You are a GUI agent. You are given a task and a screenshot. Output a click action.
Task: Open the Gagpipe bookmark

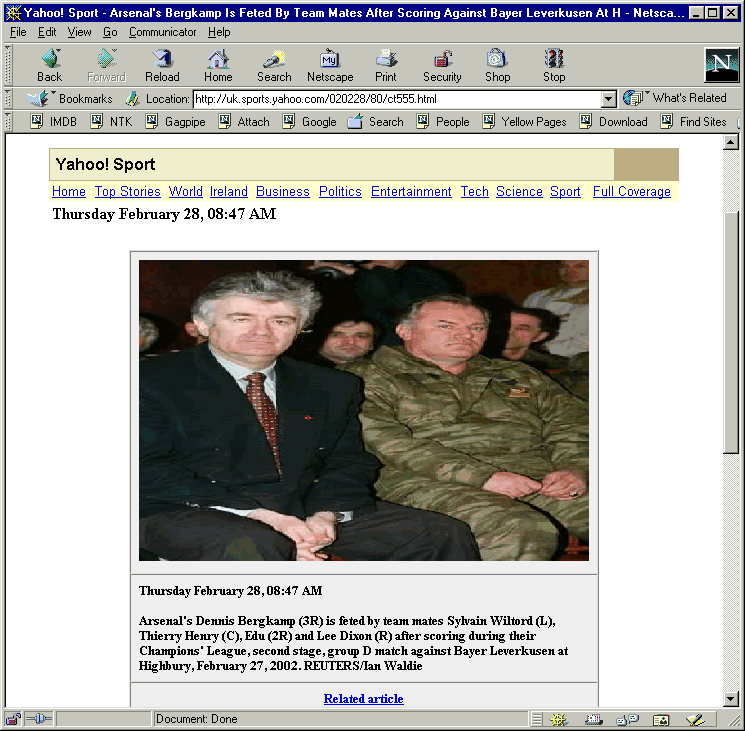pos(175,122)
